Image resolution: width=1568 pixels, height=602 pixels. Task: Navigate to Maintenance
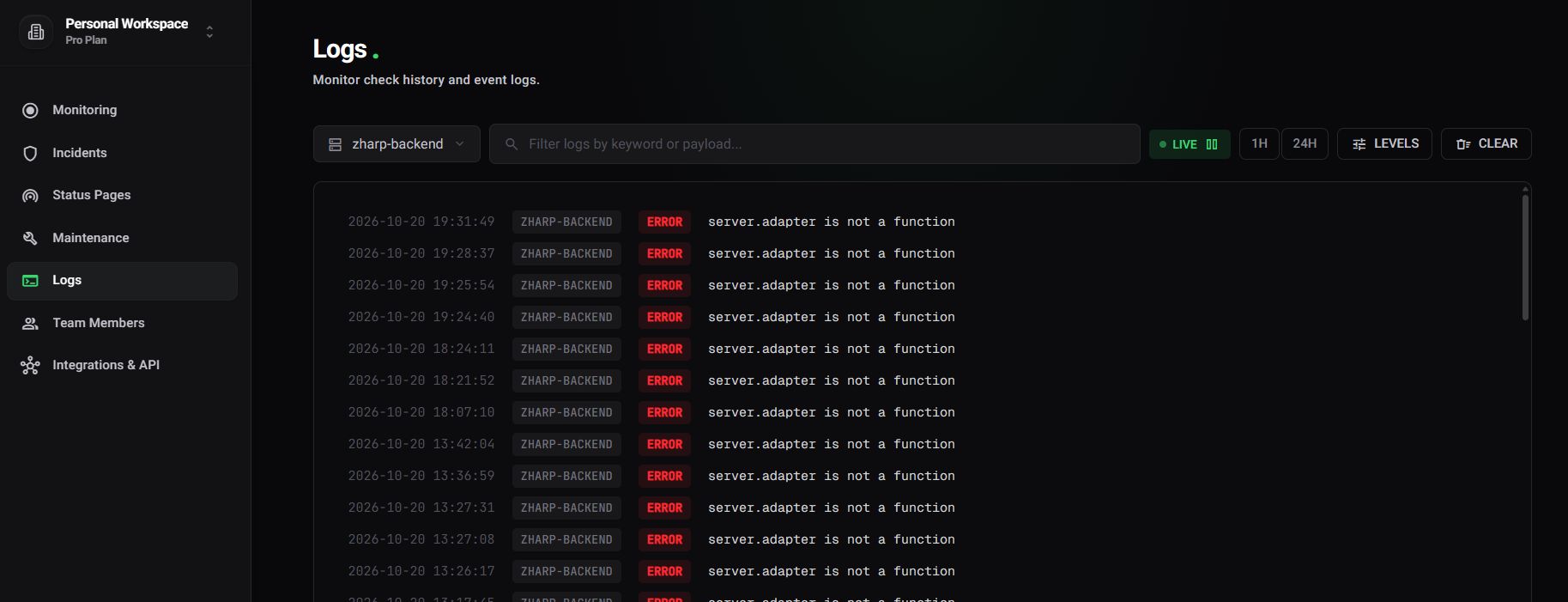tap(122, 238)
